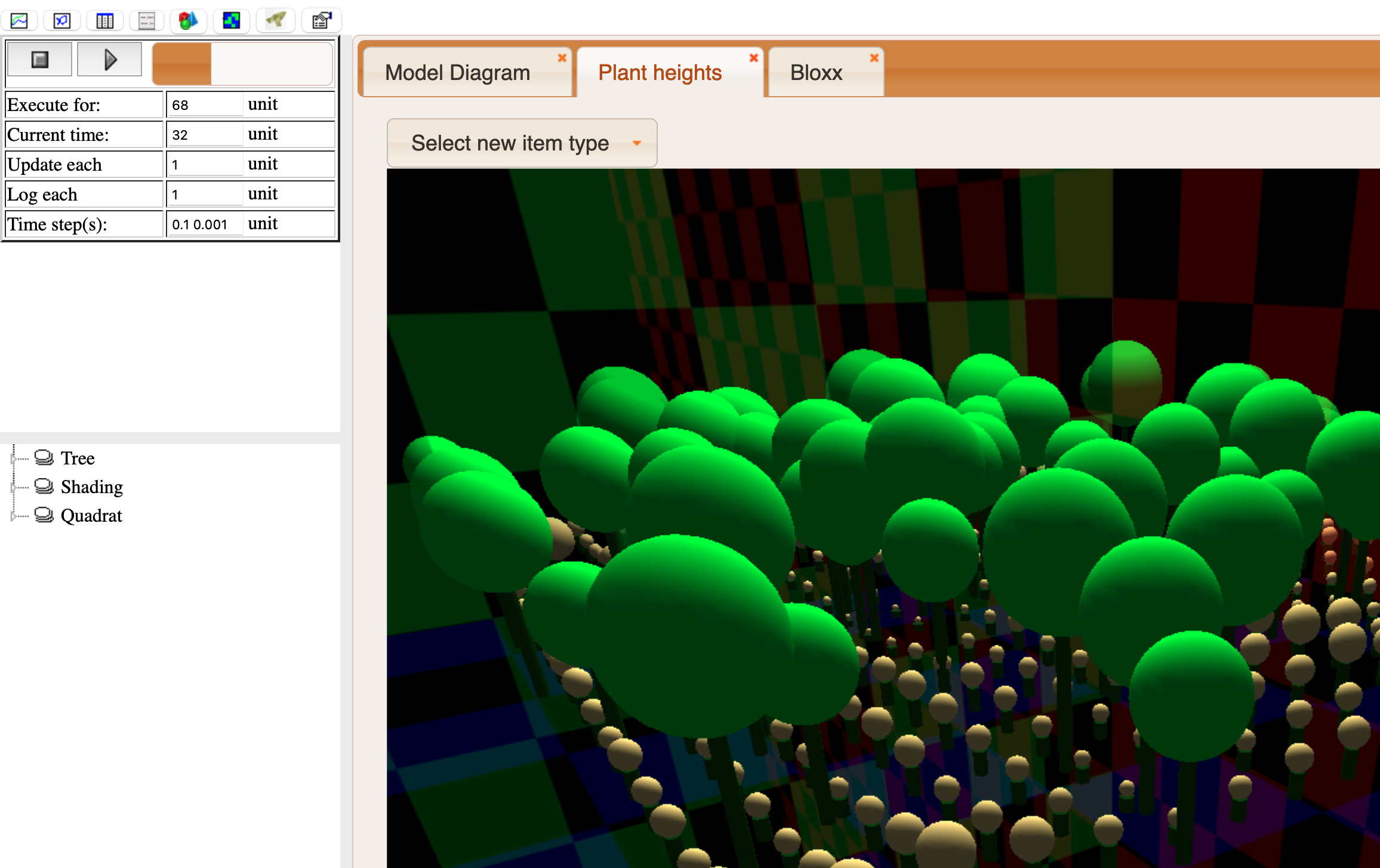
Task: Open the slider controls tool
Action: 147,21
